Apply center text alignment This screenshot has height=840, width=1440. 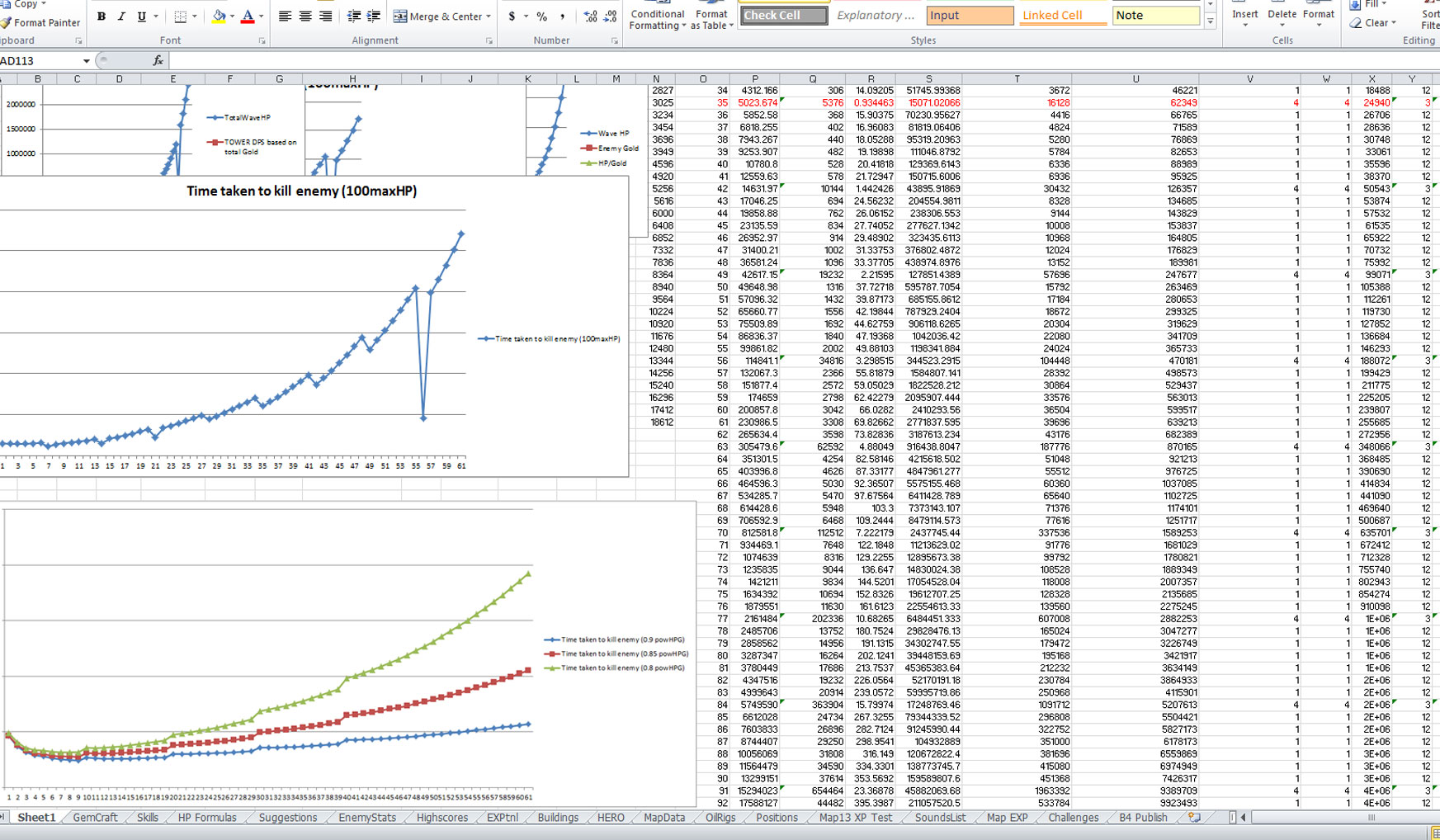[305, 17]
